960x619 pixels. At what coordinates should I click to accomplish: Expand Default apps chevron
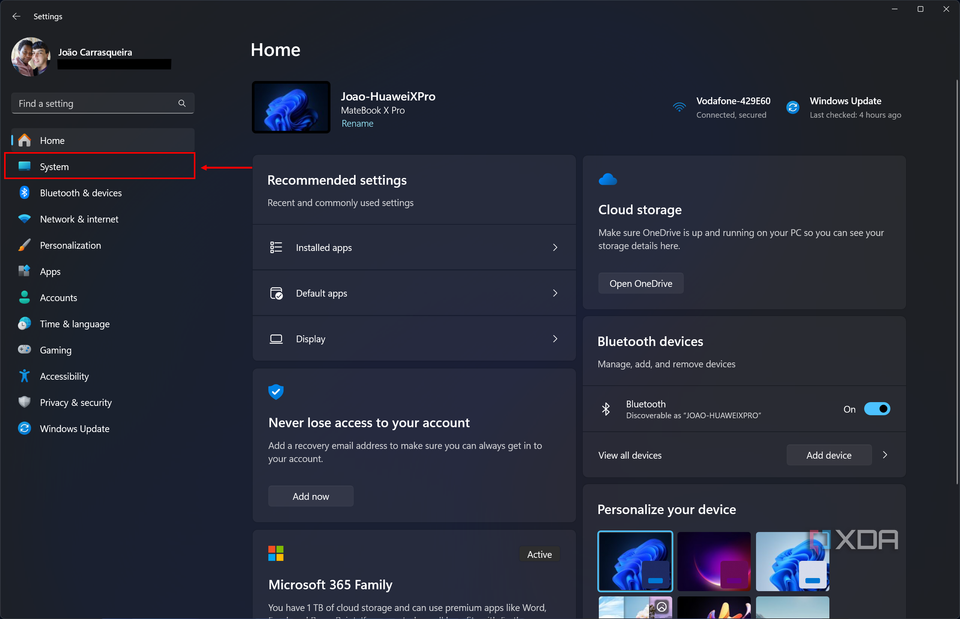pyautogui.click(x=555, y=293)
